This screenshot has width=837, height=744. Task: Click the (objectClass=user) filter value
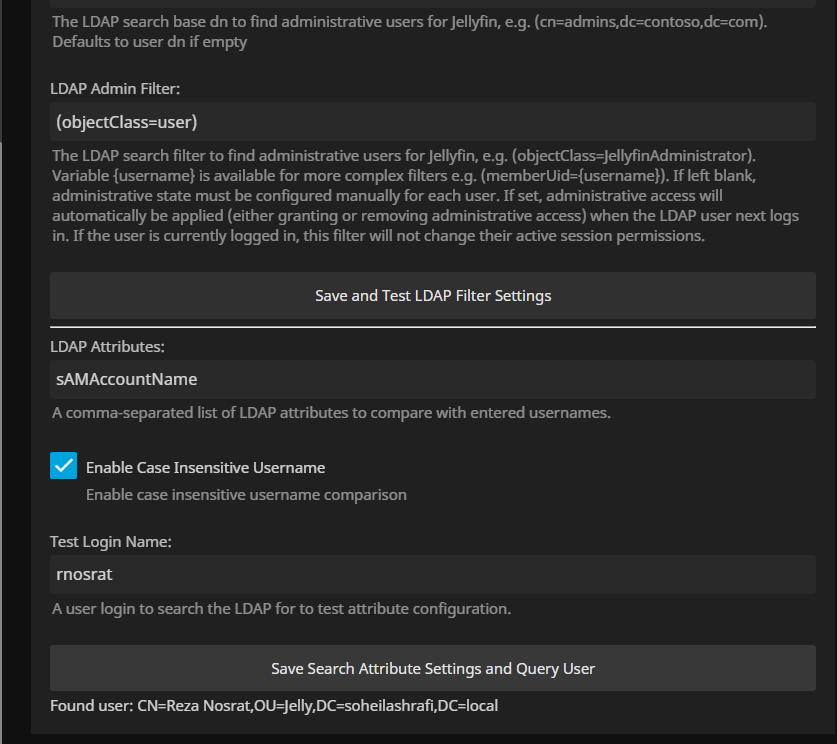(x=122, y=120)
